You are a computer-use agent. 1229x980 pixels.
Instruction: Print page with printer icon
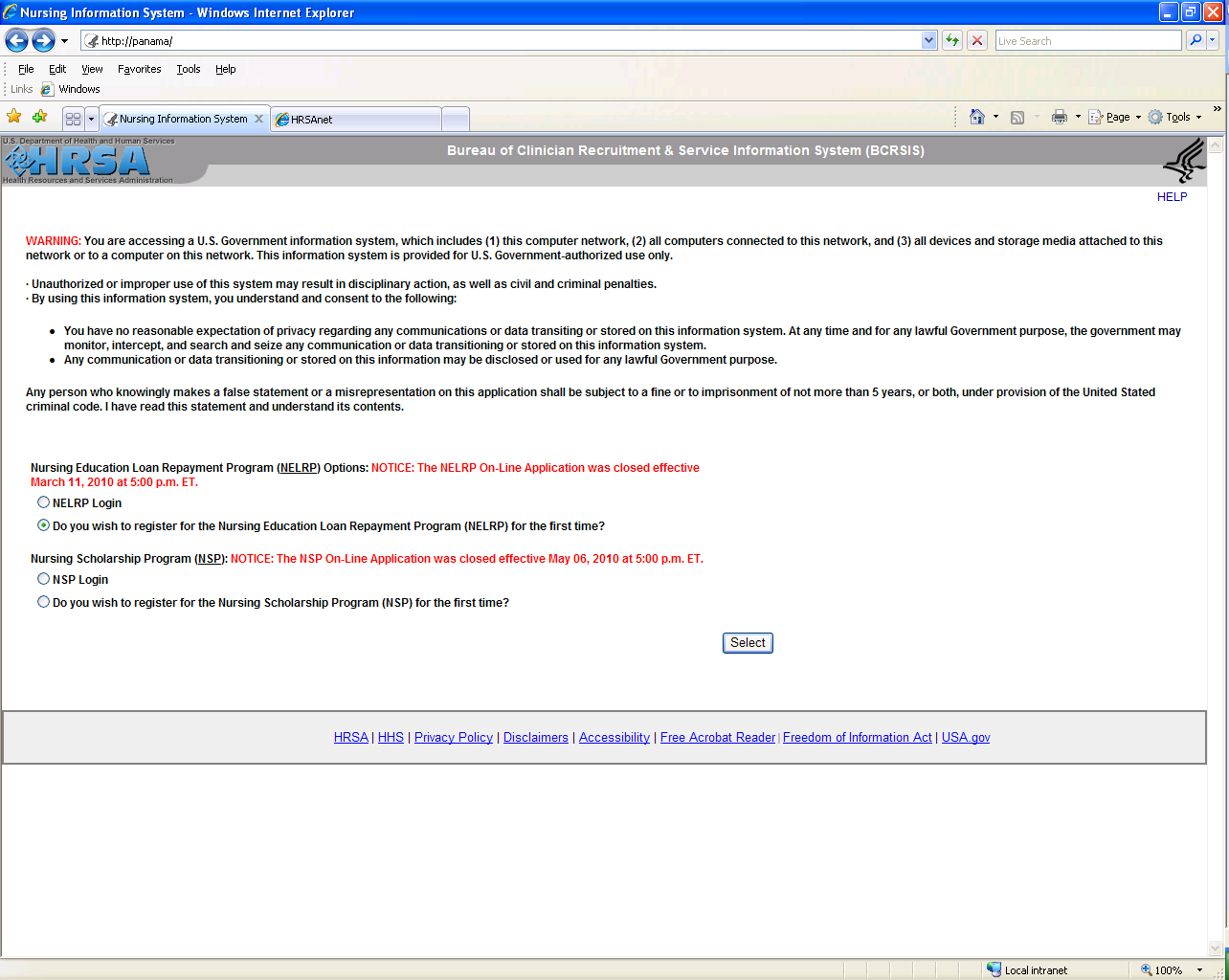(1059, 117)
